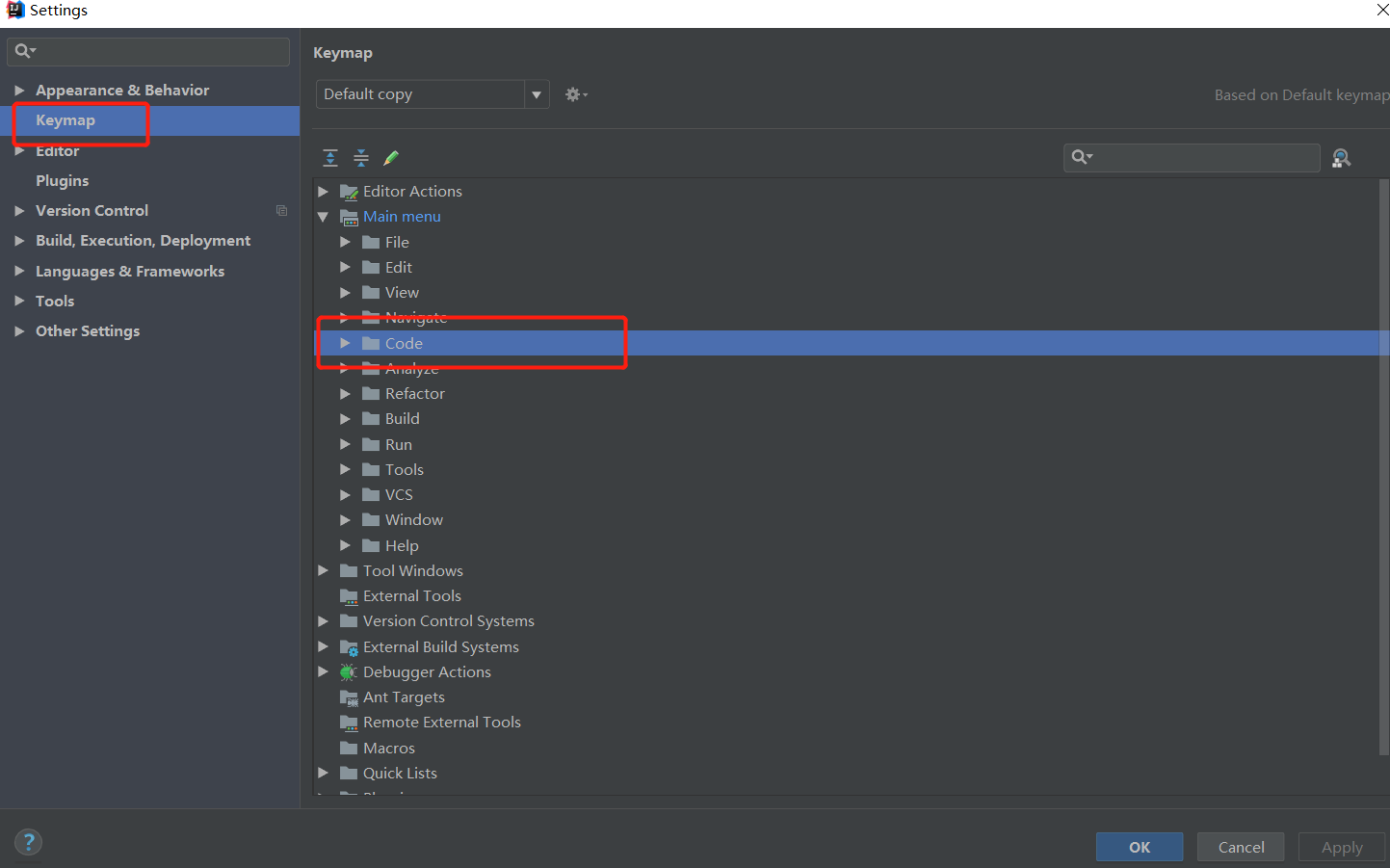Click the Find Actions by Shortcut icon
This screenshot has height=868, width=1390.
(1341, 158)
